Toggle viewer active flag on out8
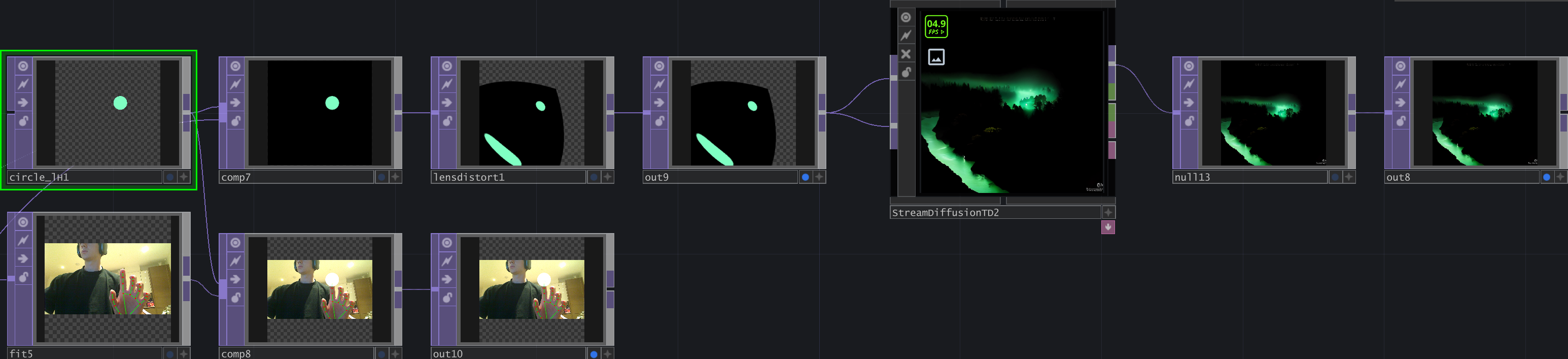Image resolution: width=1568 pixels, height=359 pixels. pyautogui.click(x=1401, y=66)
